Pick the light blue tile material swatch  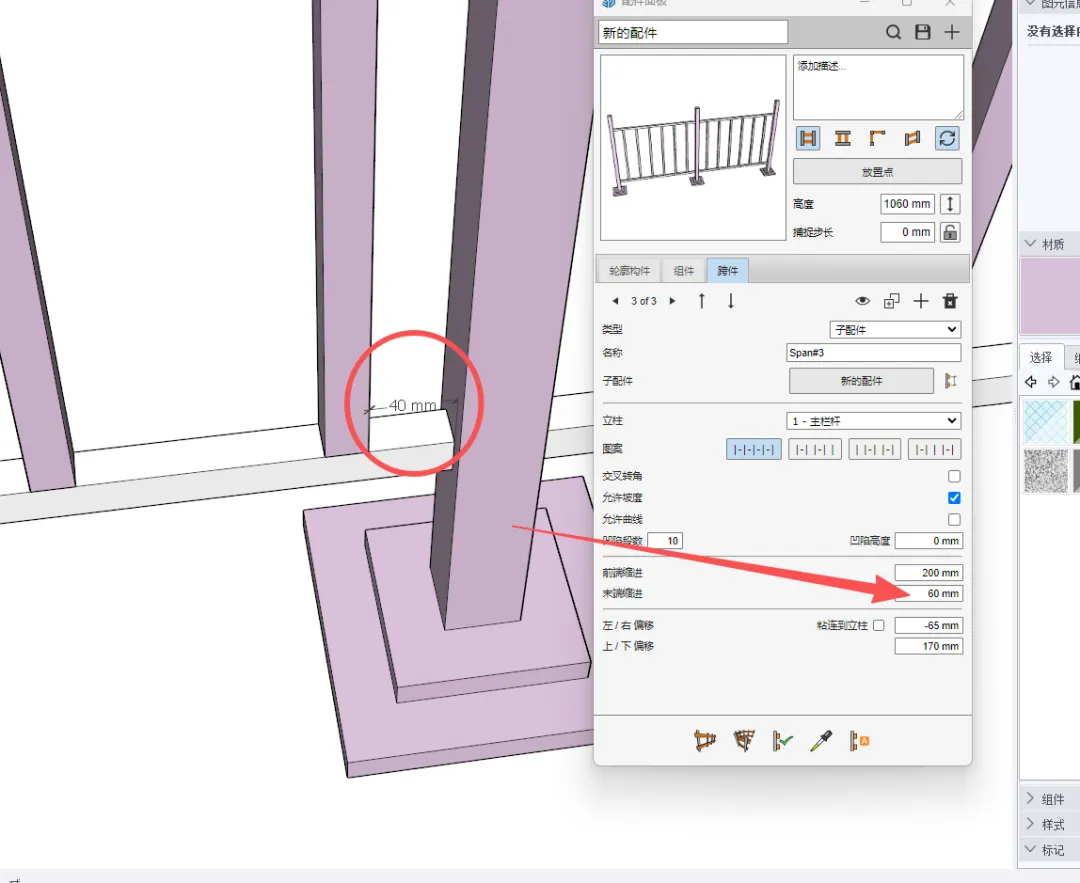pyautogui.click(x=1046, y=422)
